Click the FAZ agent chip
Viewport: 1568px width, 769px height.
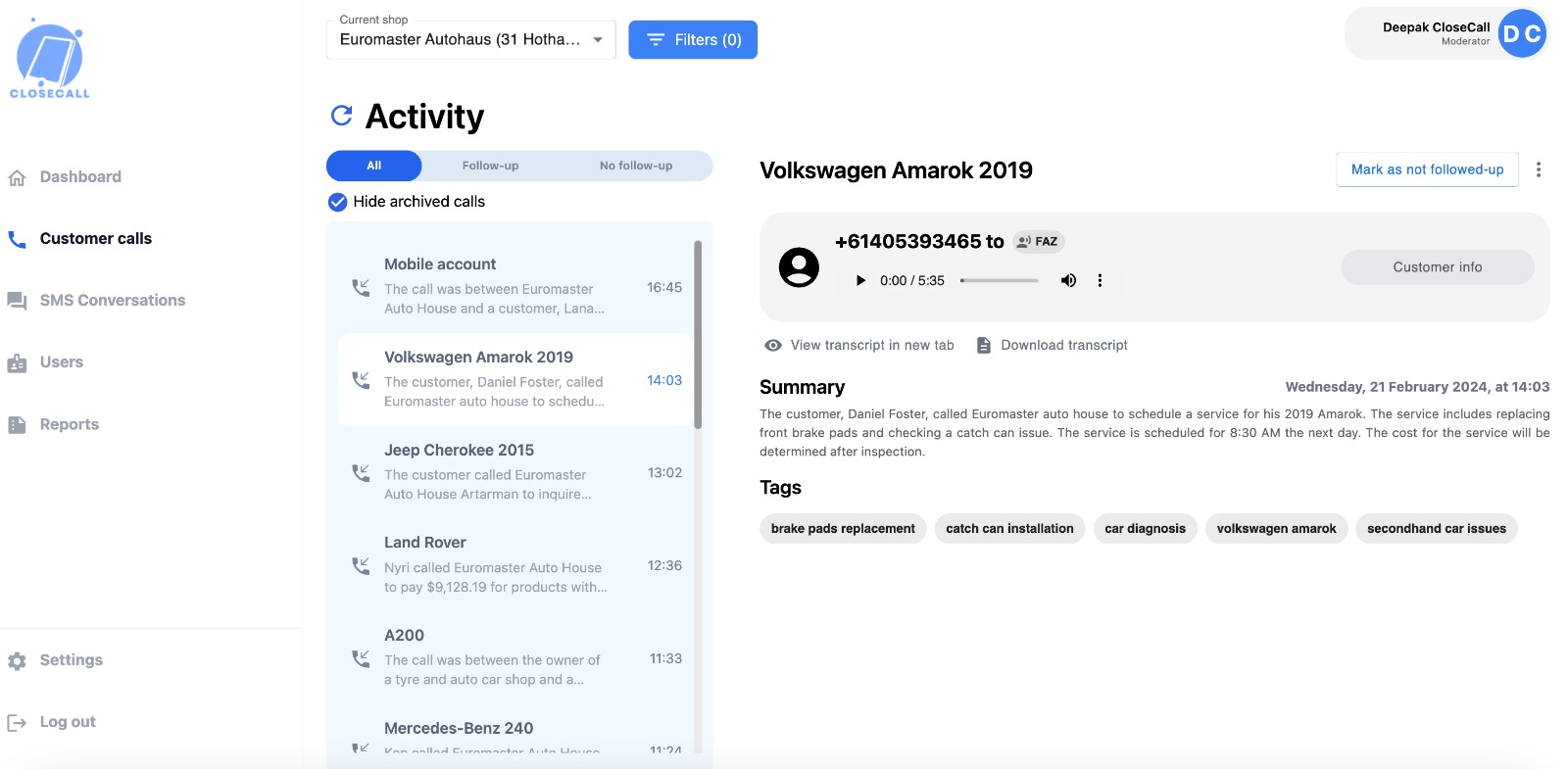pos(1038,242)
